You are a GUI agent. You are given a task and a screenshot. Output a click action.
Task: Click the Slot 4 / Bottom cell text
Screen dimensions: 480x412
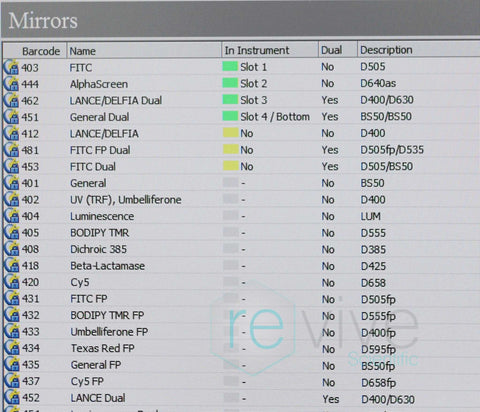click(275, 117)
